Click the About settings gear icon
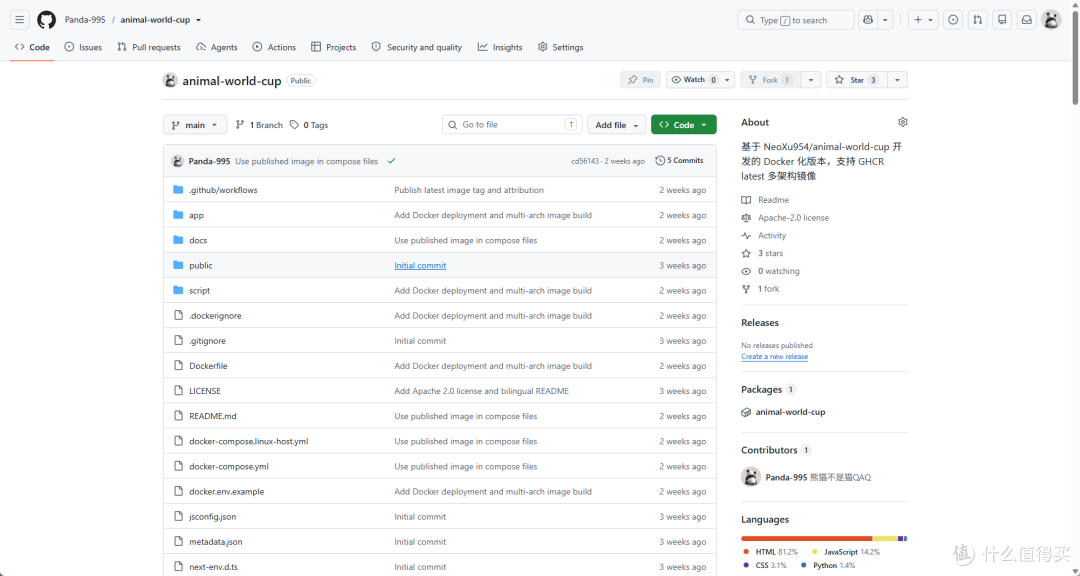This screenshot has height=576, width=1080. (x=902, y=122)
